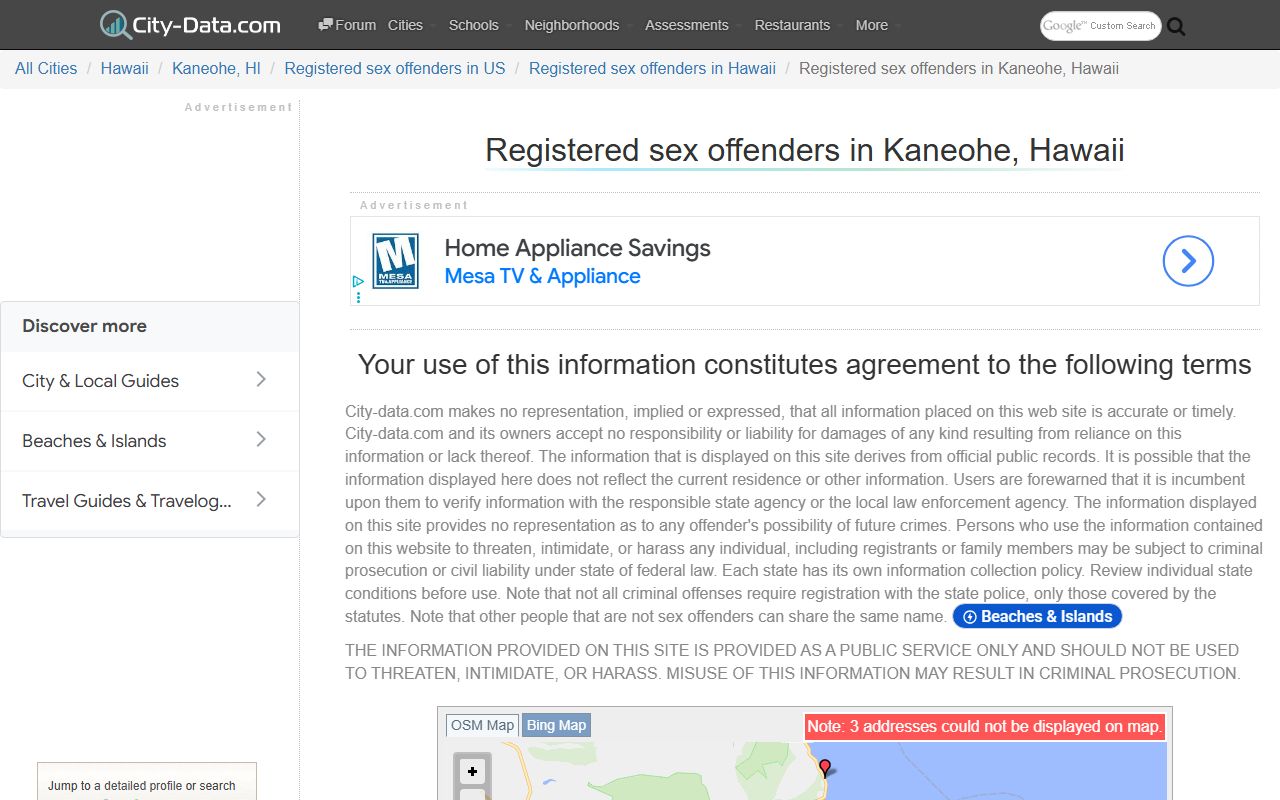Open the Assessments dropdown menu

(x=687, y=25)
